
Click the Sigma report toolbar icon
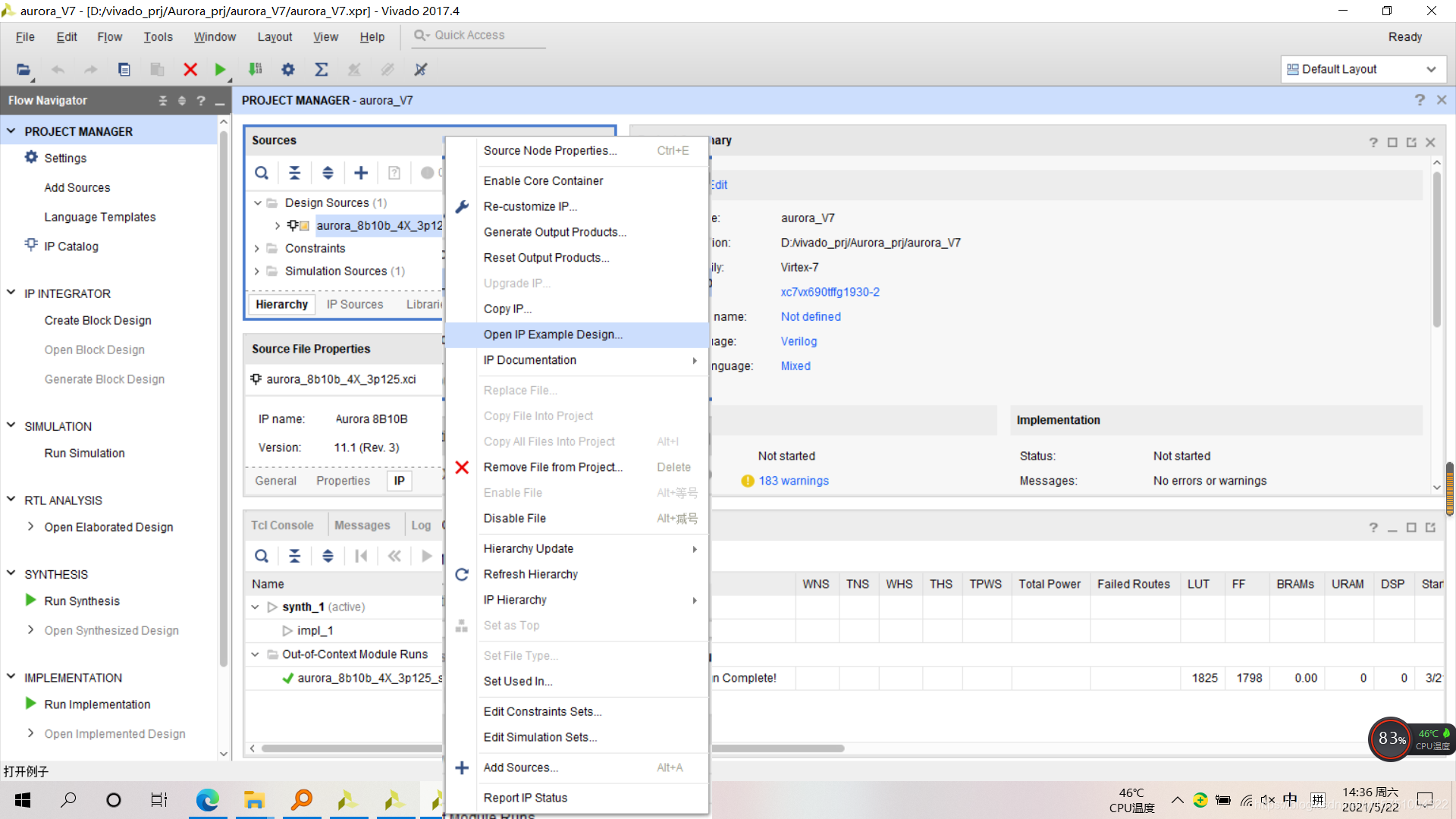coord(322,69)
